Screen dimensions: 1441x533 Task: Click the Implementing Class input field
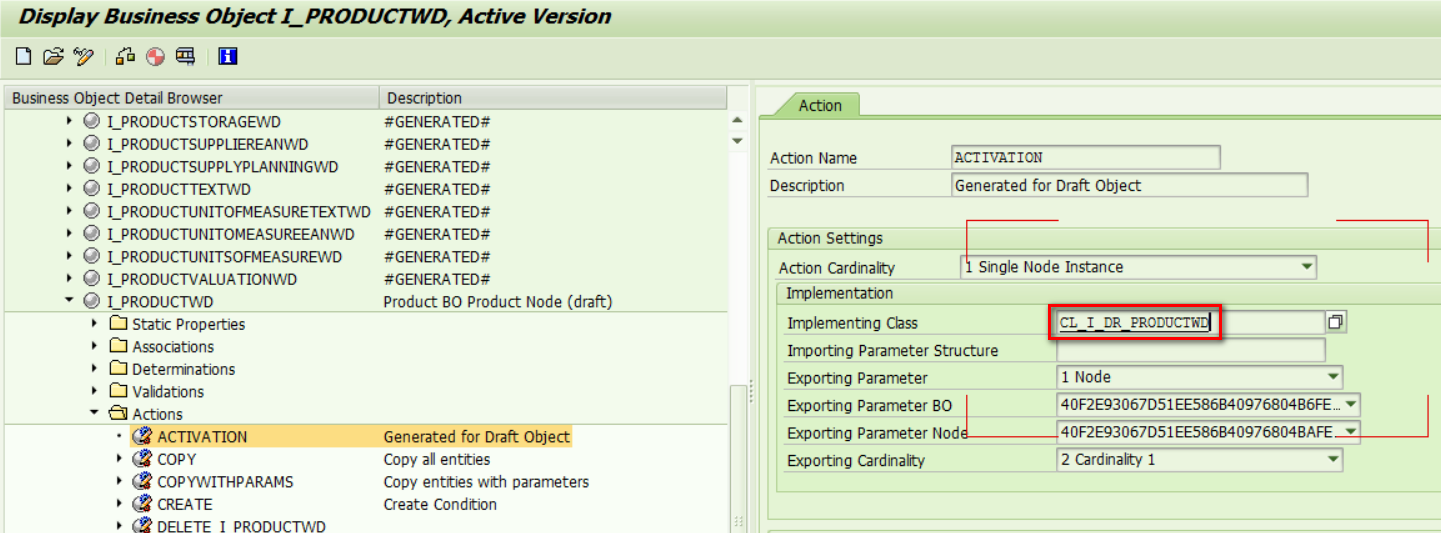(x=1189, y=322)
